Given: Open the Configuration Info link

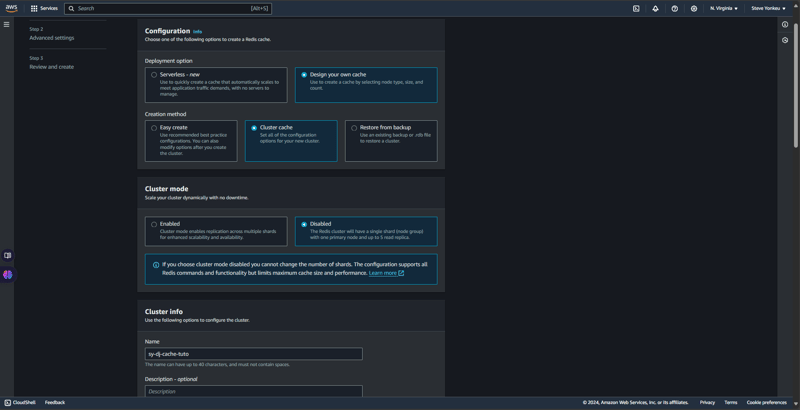Looking at the screenshot, I should (x=197, y=32).
